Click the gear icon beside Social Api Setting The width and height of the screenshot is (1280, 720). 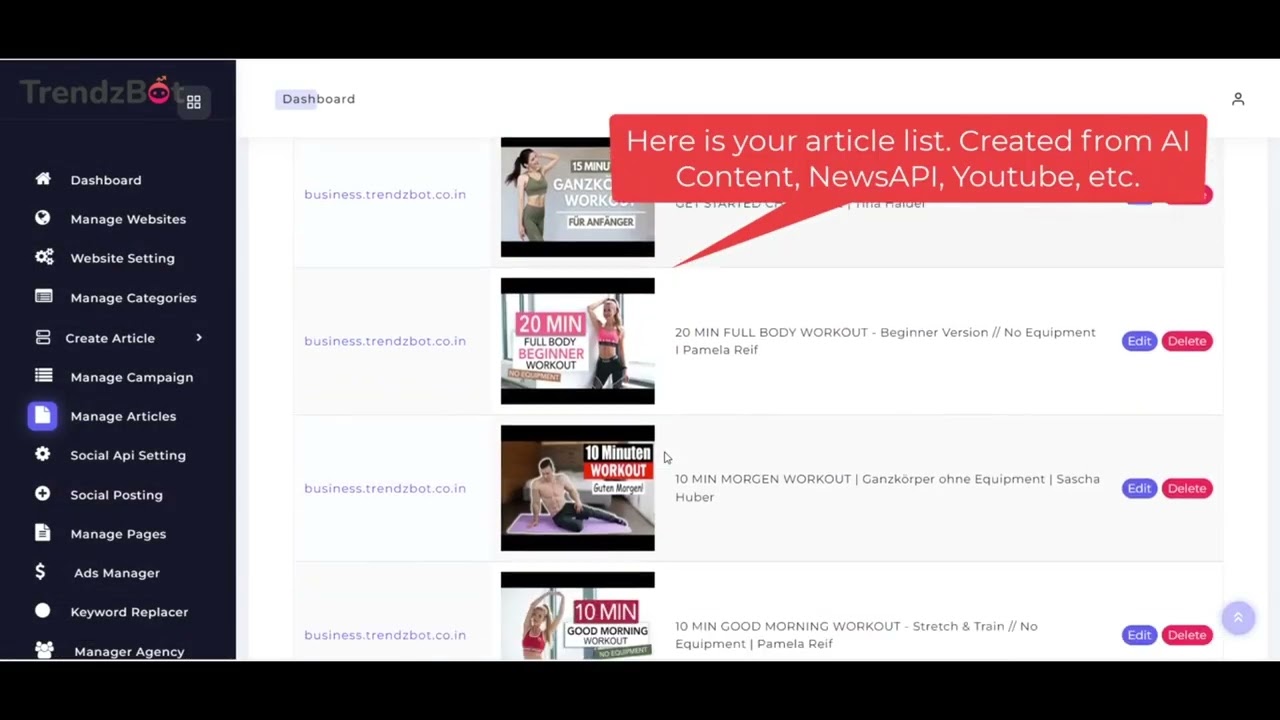[x=43, y=454]
